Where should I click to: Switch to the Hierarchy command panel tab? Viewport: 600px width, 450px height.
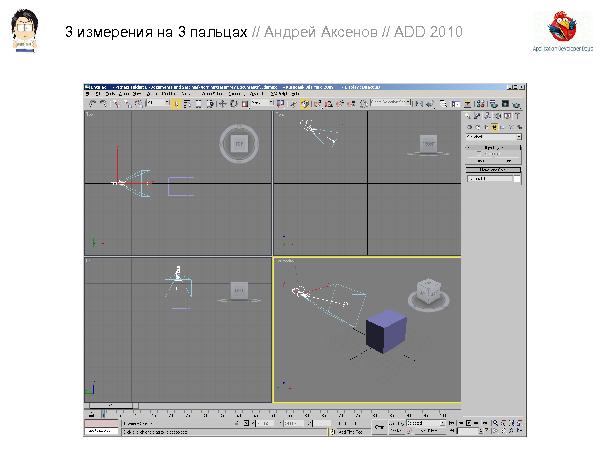click(487, 116)
